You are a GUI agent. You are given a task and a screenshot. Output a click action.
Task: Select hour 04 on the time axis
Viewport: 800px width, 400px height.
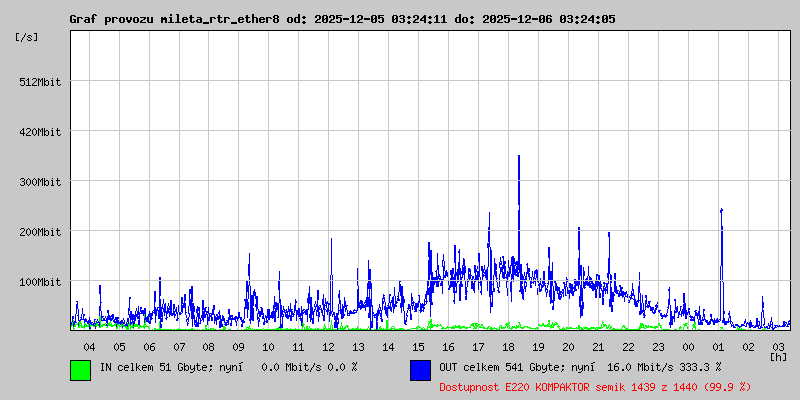(x=89, y=346)
